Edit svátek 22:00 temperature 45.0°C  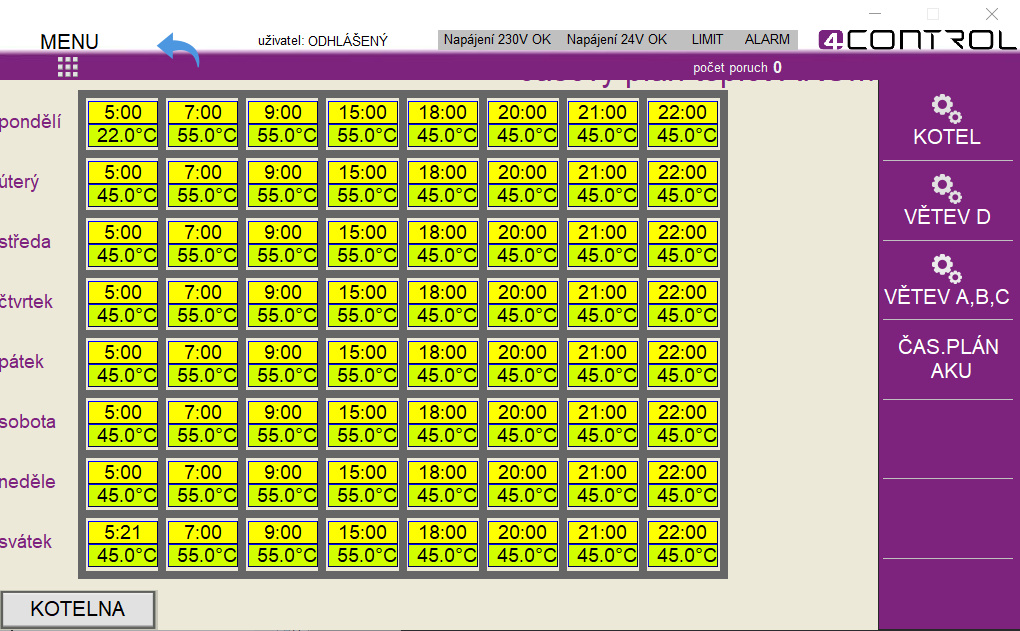pyautogui.click(x=682, y=556)
